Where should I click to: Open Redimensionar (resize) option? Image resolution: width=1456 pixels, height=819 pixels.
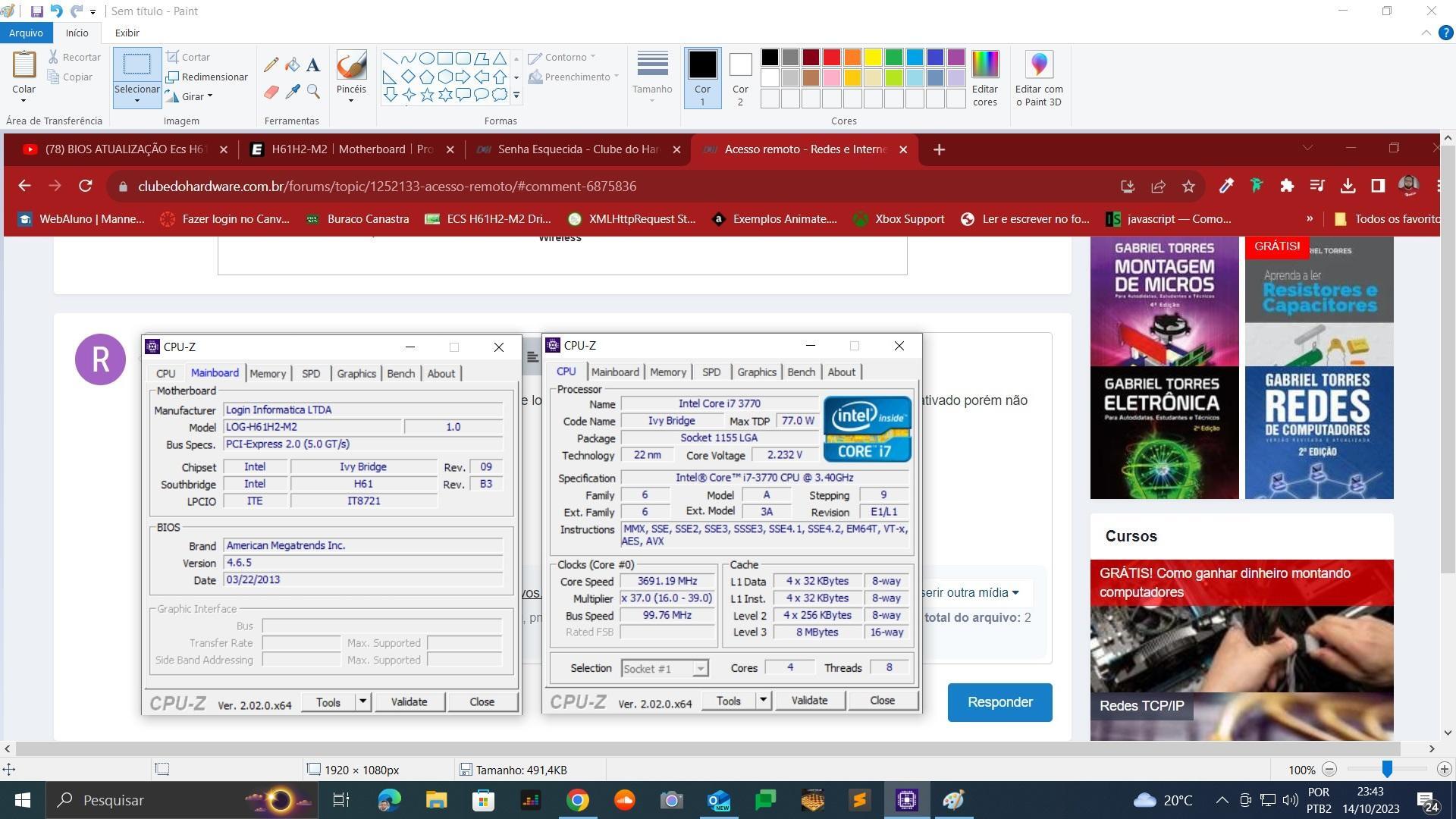tap(207, 77)
